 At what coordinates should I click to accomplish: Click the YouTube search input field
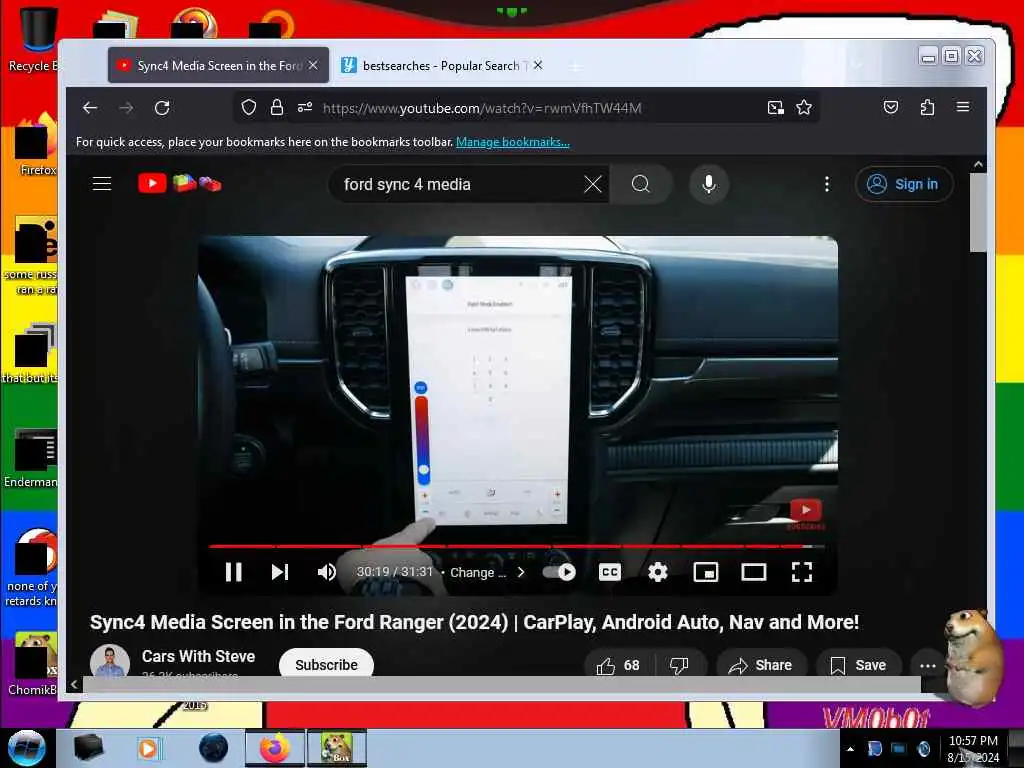pos(460,184)
